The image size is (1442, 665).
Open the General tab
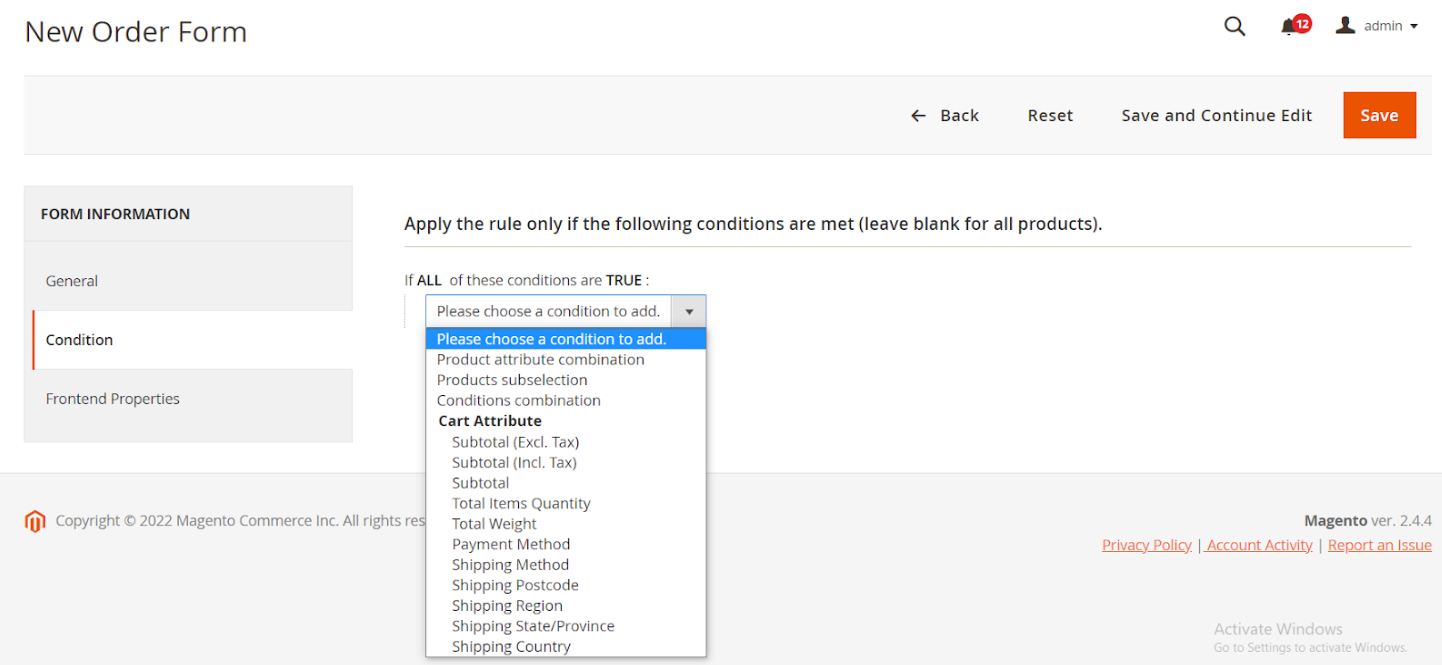(72, 281)
